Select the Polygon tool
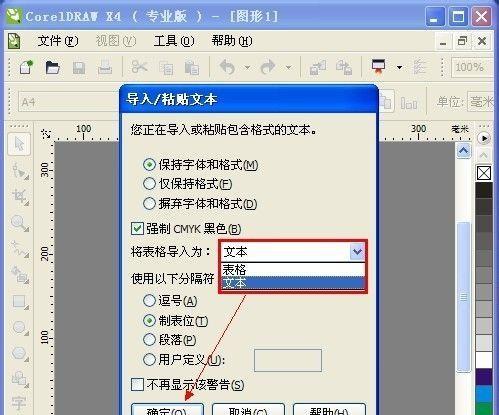This screenshot has width=499, height=415. pos(20,353)
